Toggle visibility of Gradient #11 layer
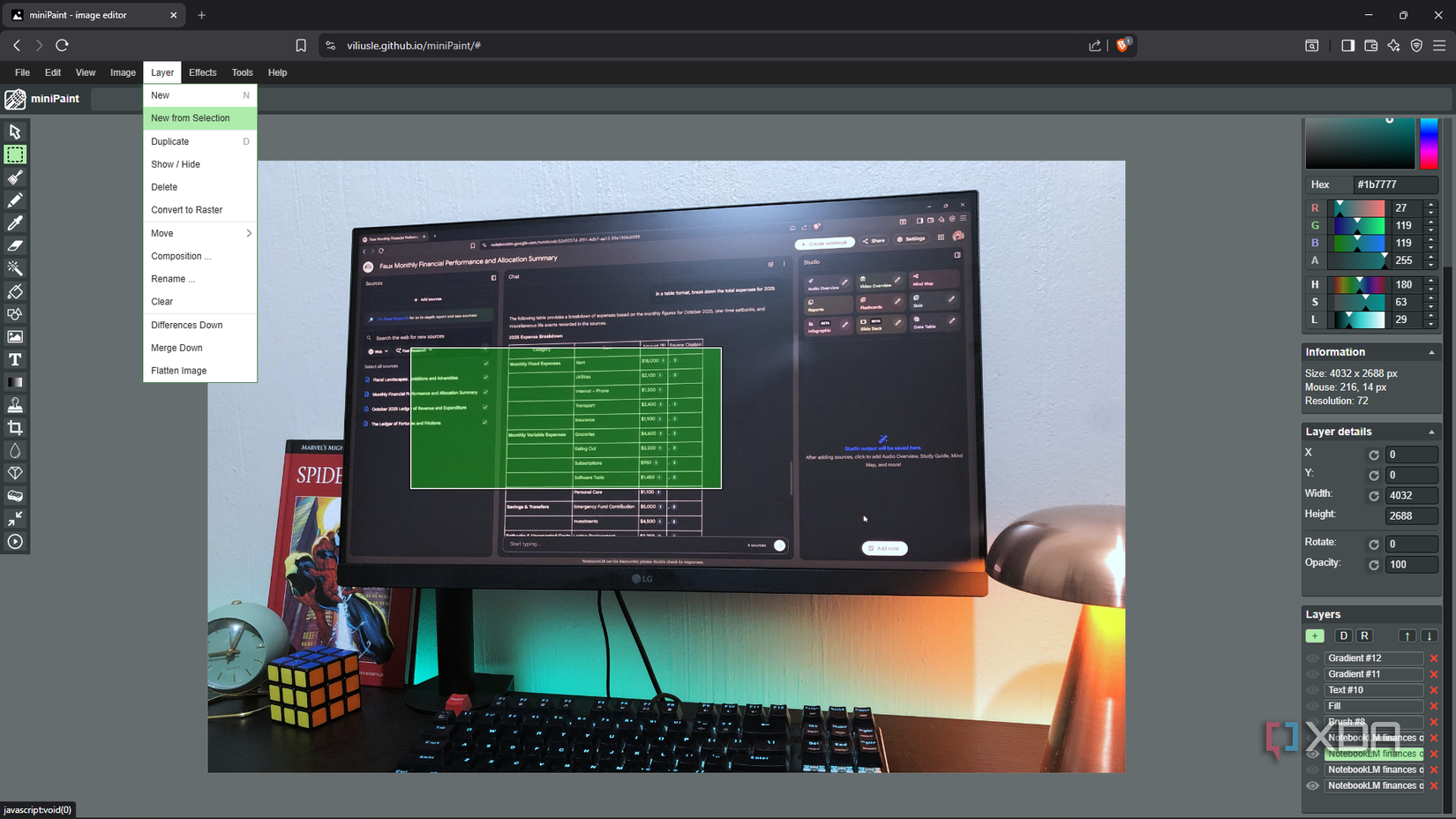The height and width of the screenshot is (819, 1456). 1312,674
